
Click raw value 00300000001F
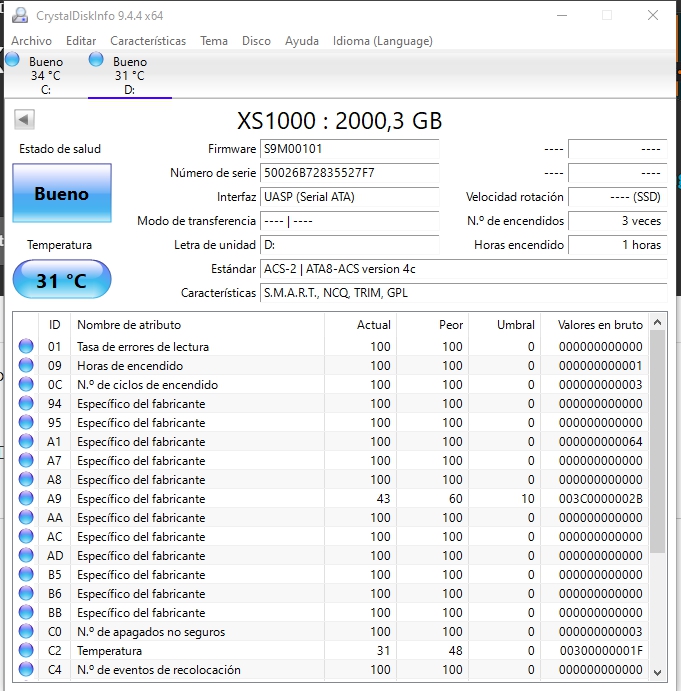point(601,650)
